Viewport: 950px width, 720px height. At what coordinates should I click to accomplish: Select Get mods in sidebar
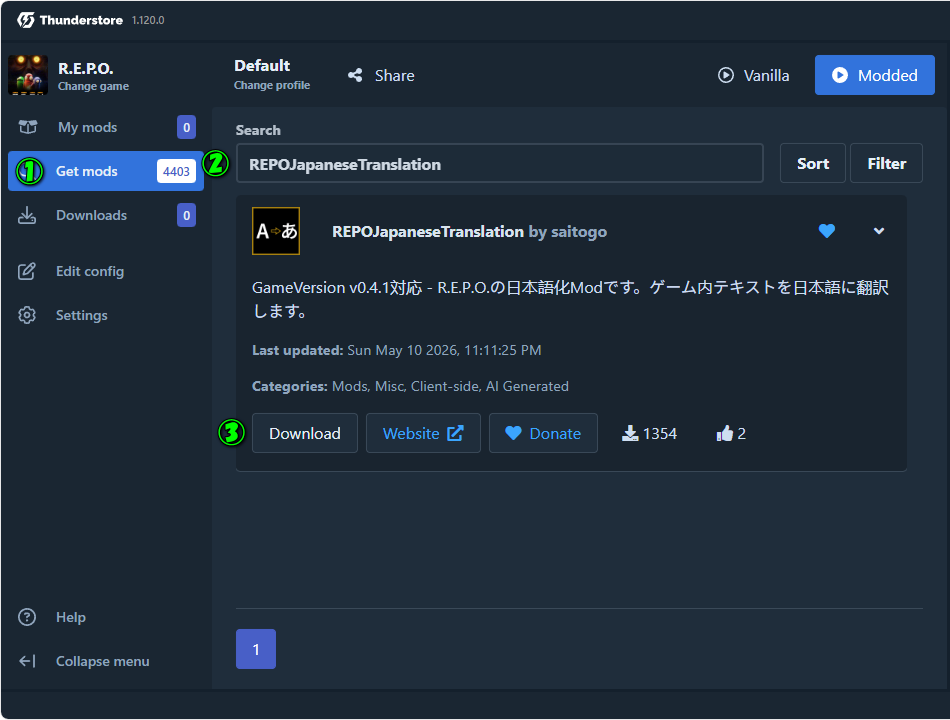pos(106,171)
